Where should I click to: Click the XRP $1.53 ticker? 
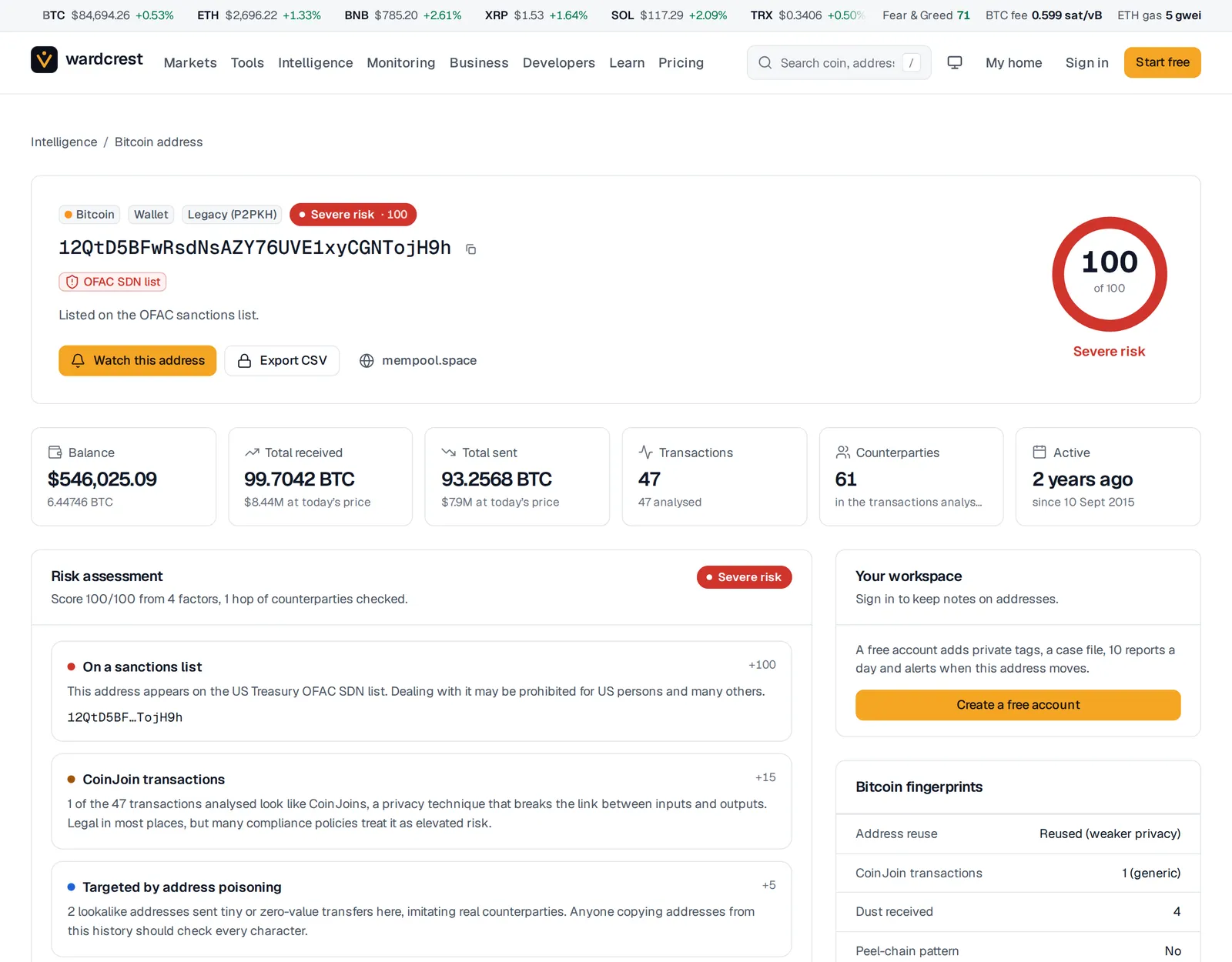(536, 15)
